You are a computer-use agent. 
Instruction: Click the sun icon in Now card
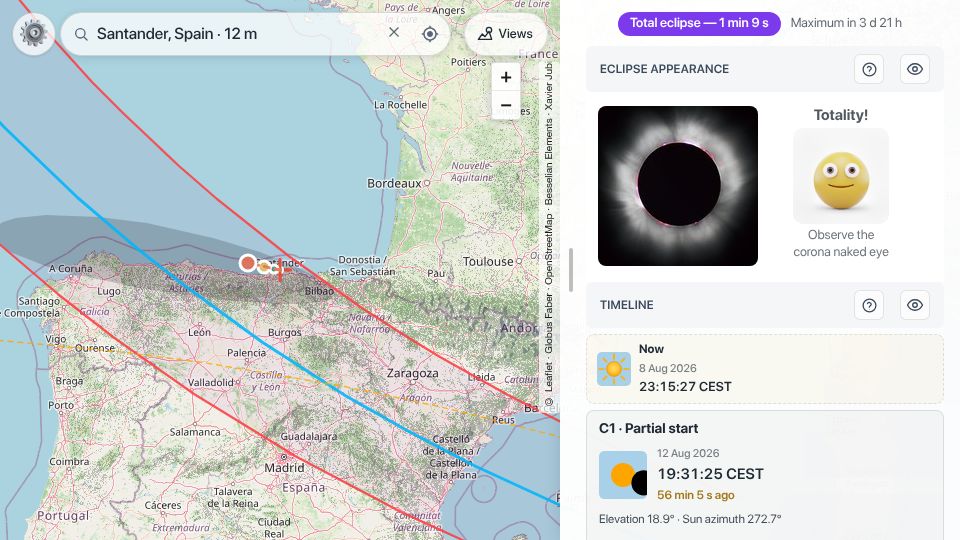point(613,369)
